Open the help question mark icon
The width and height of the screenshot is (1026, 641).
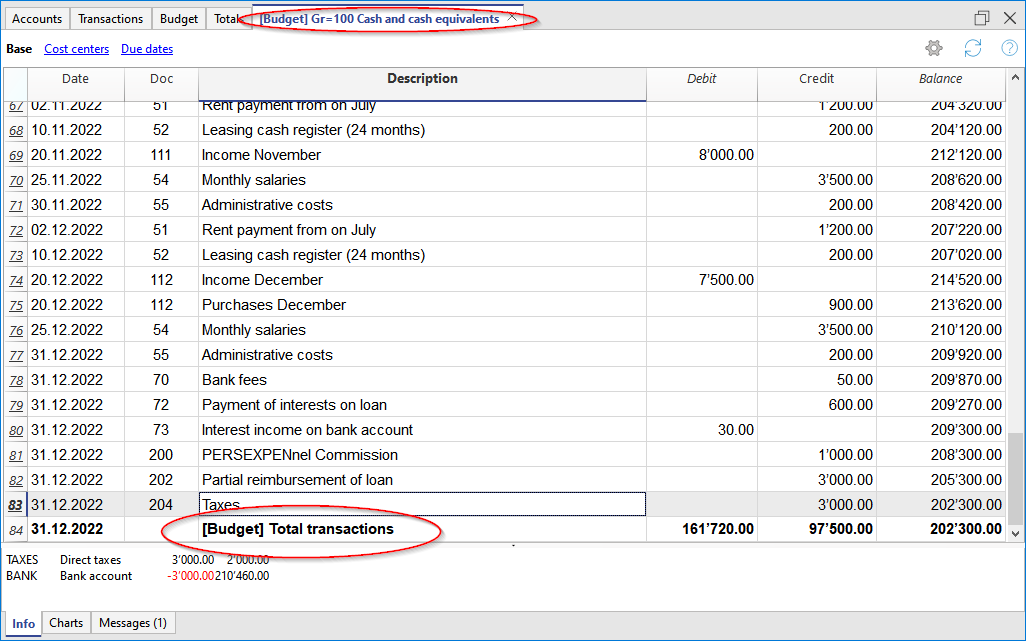tap(1009, 48)
